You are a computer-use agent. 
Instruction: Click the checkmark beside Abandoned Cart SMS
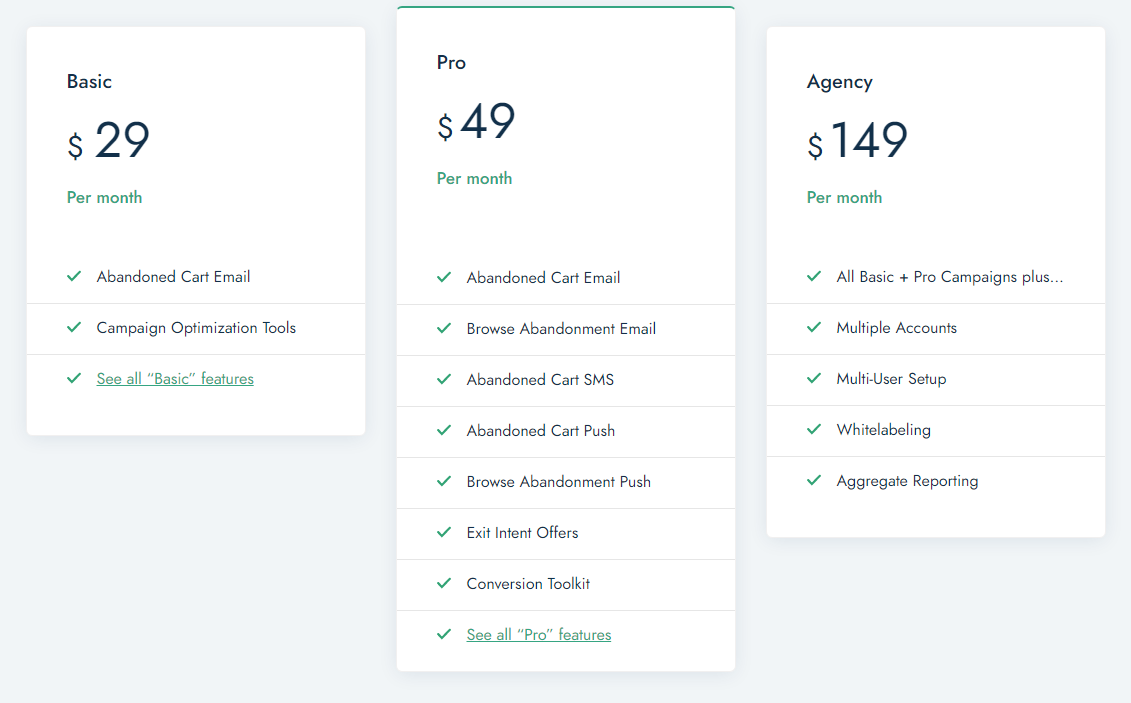(444, 379)
